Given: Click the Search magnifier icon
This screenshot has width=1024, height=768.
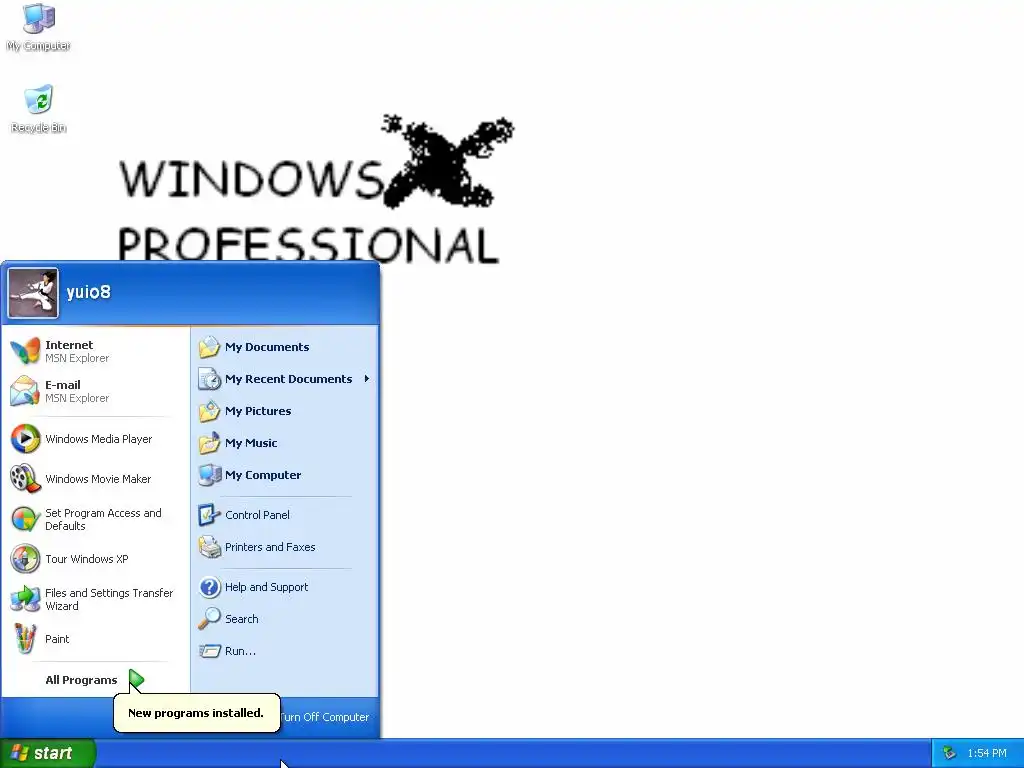Looking at the screenshot, I should [x=210, y=618].
